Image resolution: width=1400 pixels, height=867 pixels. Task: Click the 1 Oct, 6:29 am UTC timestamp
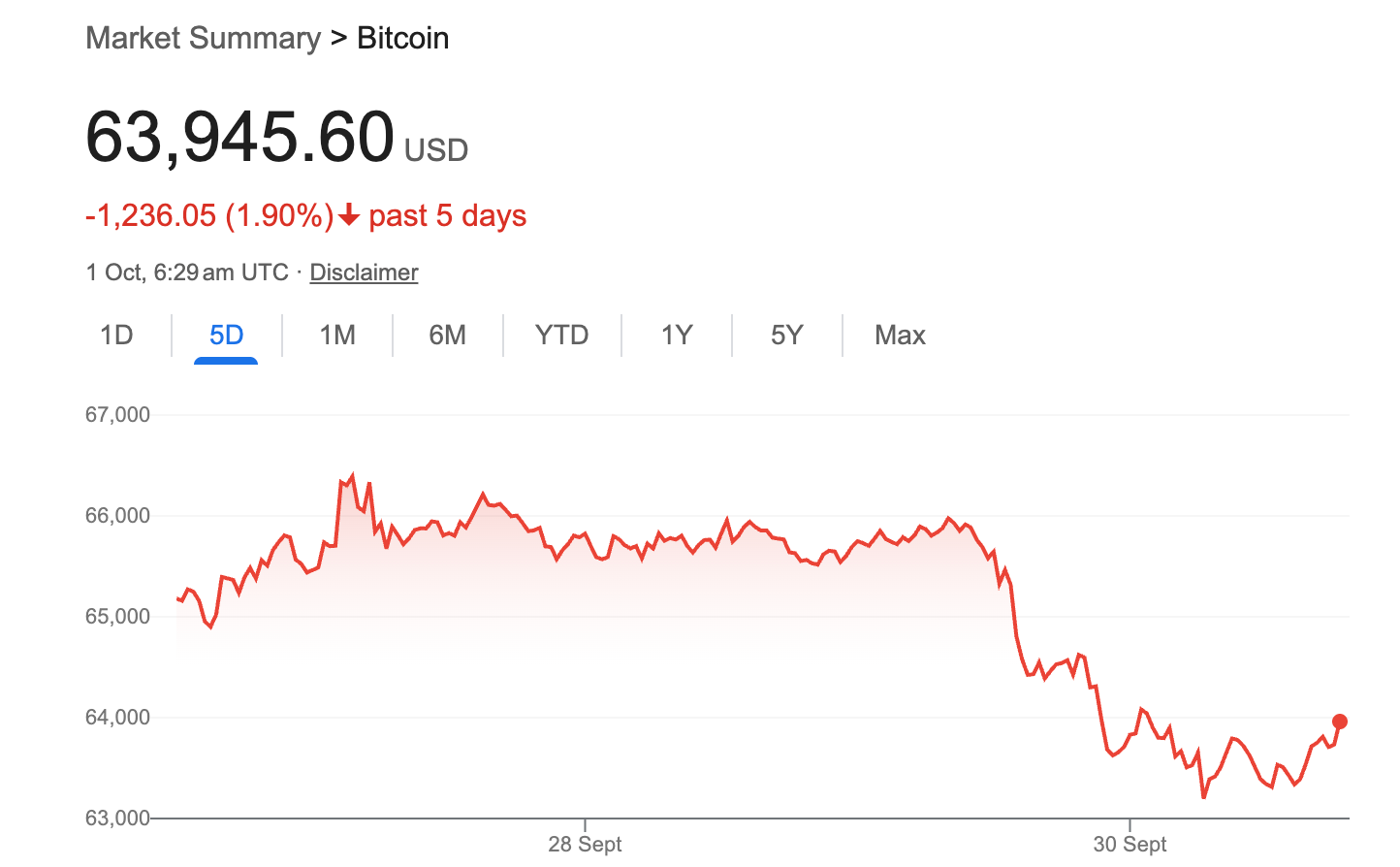point(187,273)
